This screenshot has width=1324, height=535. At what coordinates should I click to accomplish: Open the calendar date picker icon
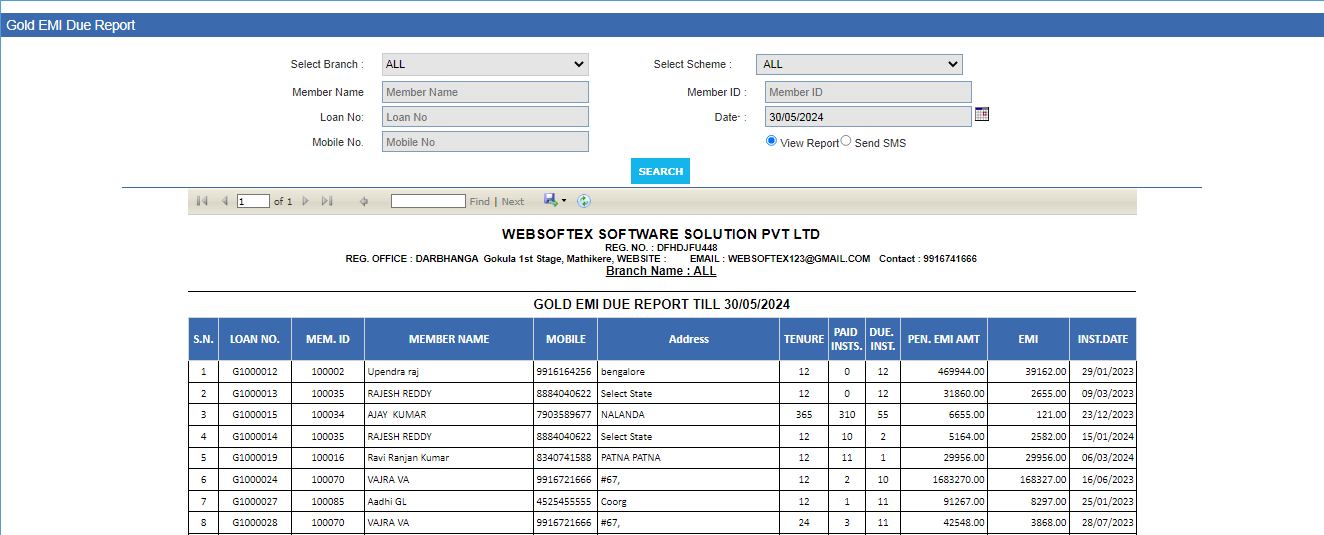coord(982,114)
